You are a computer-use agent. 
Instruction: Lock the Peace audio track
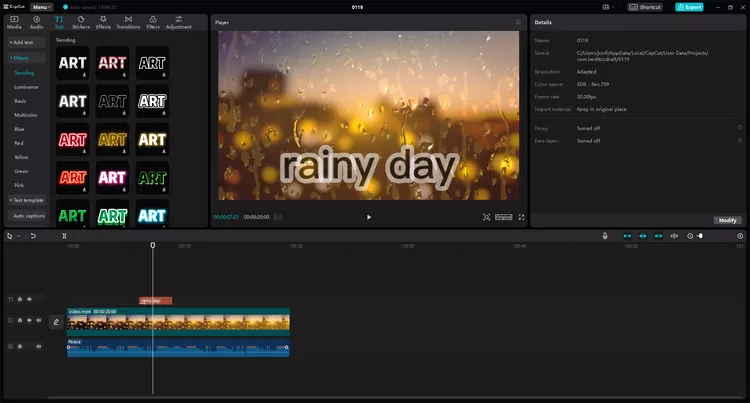click(x=20, y=346)
